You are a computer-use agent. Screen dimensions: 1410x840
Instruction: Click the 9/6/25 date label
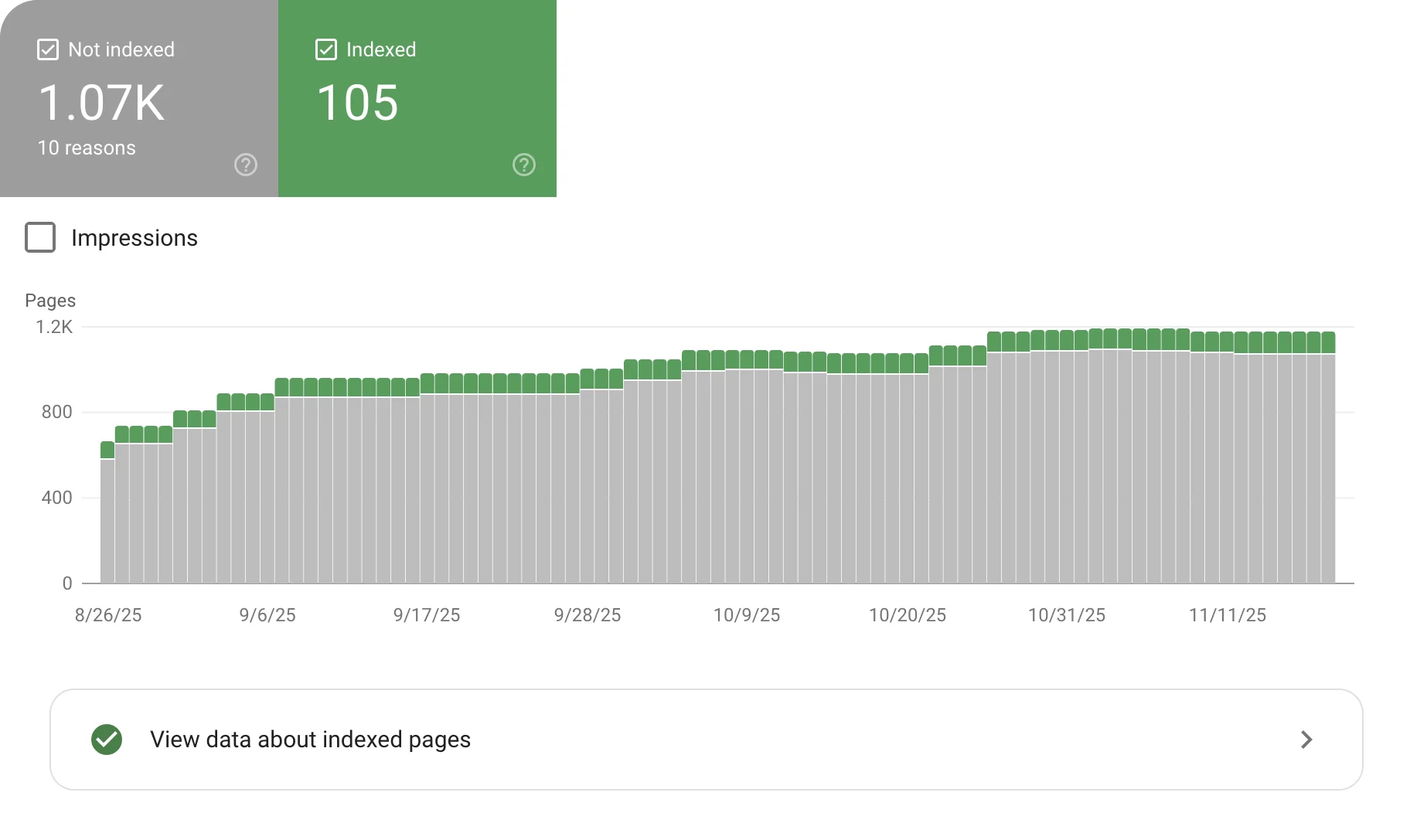pyautogui.click(x=267, y=615)
